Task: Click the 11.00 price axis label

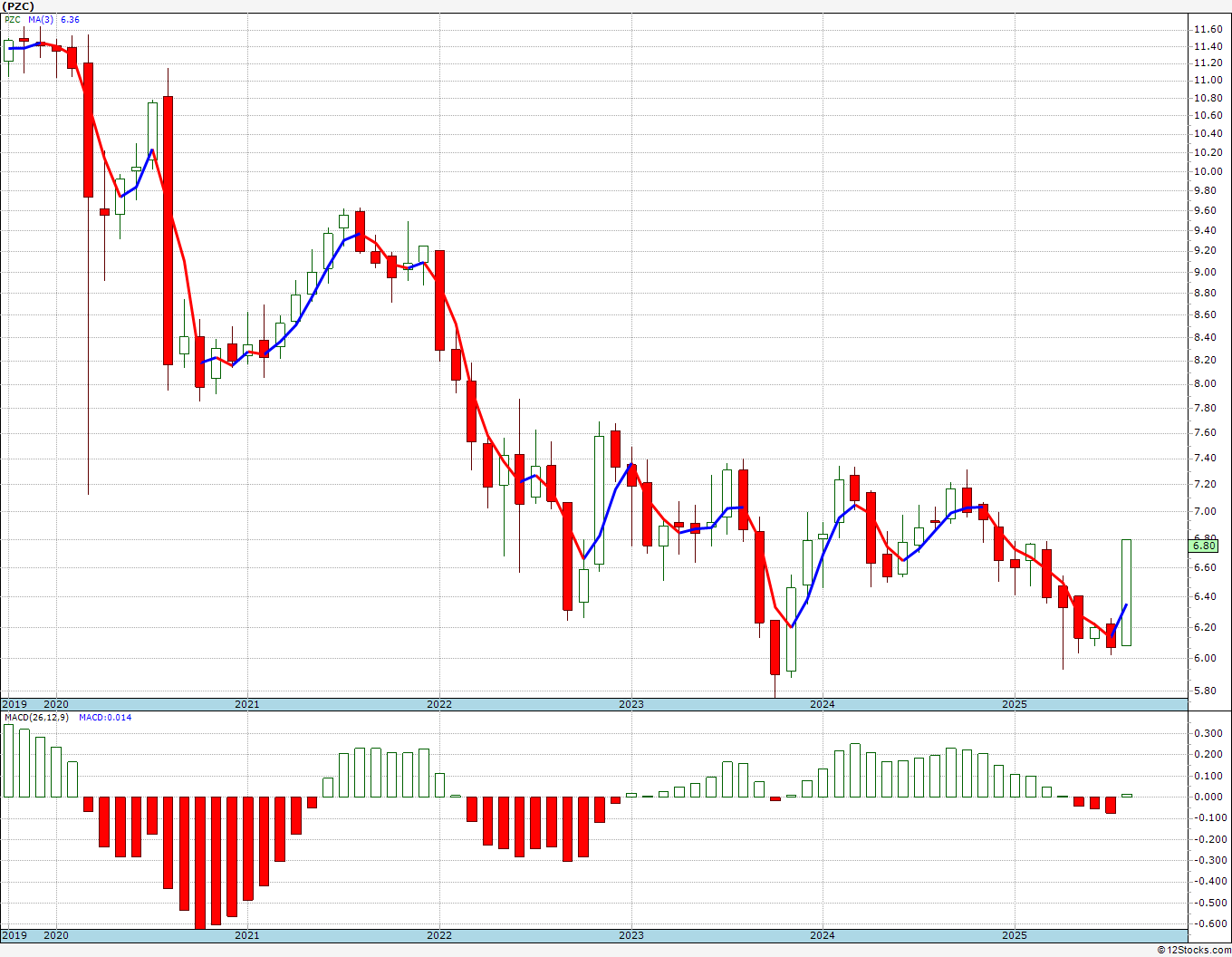Action: point(1208,80)
